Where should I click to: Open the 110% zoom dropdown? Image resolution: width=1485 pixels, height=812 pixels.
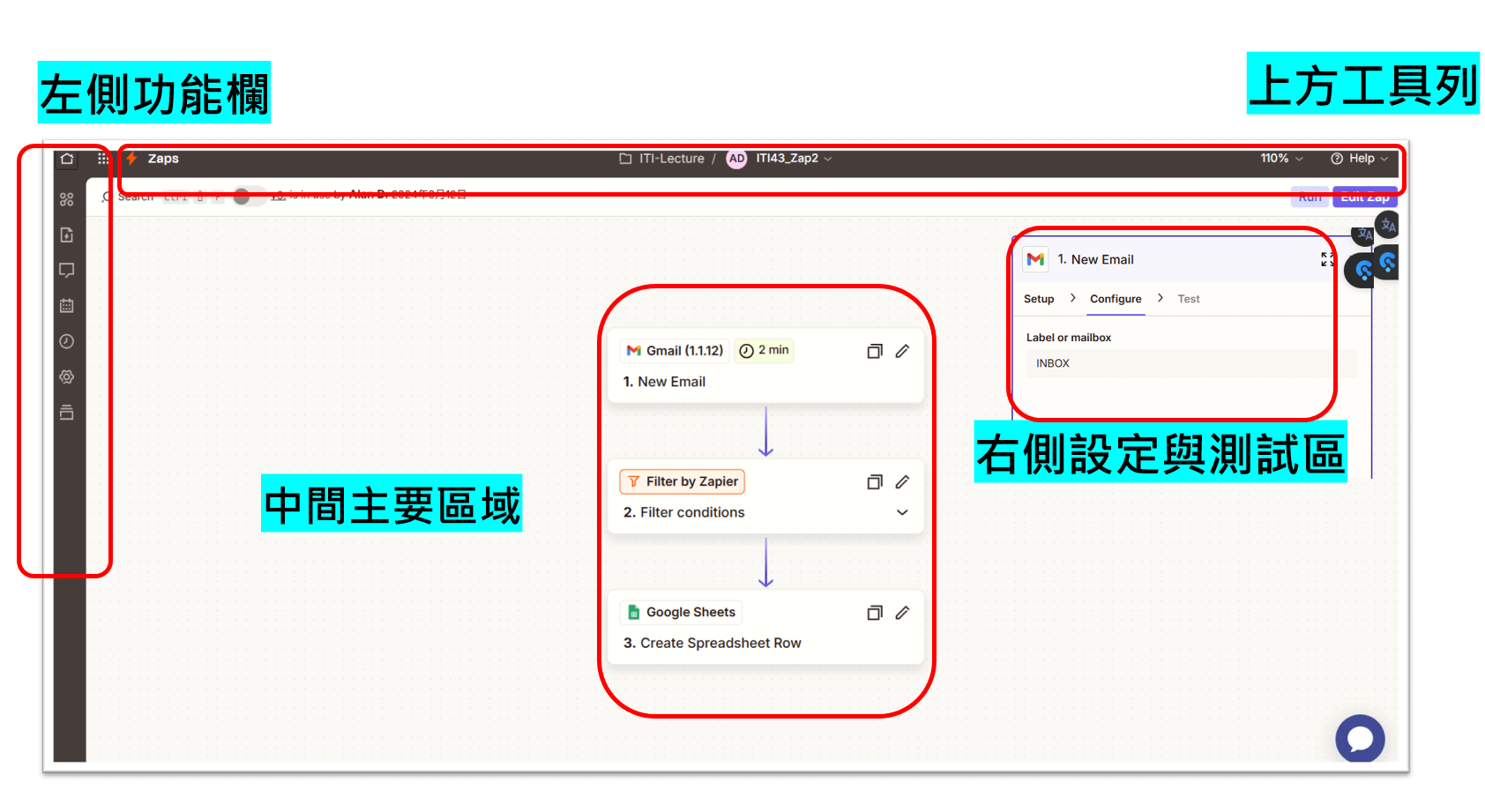point(1281,159)
